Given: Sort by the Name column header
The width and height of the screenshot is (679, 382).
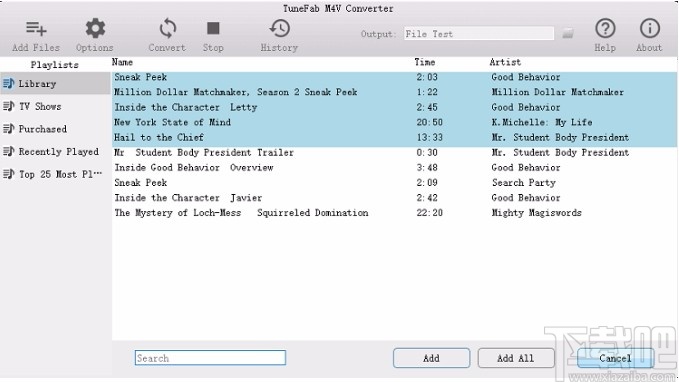Looking at the screenshot, I should [x=122, y=62].
